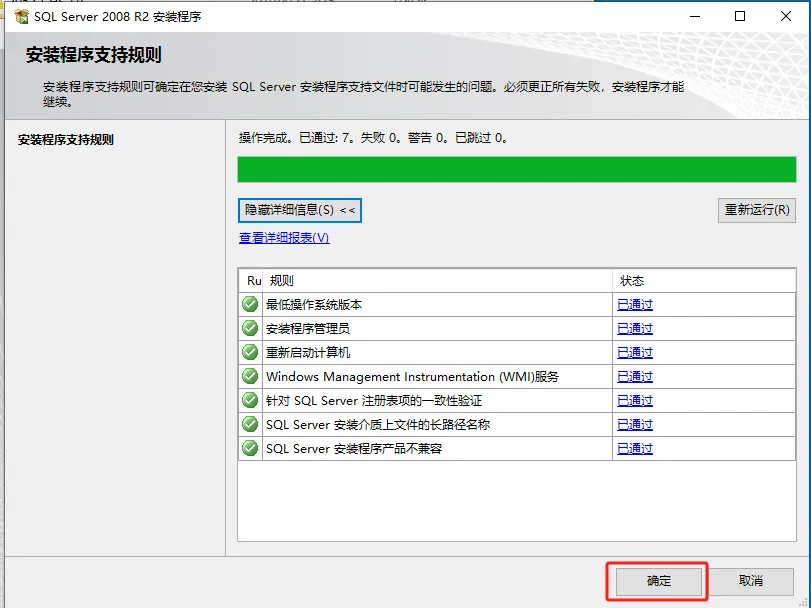
Task: Click green check icon for 长路径名称 row
Action: coord(250,424)
